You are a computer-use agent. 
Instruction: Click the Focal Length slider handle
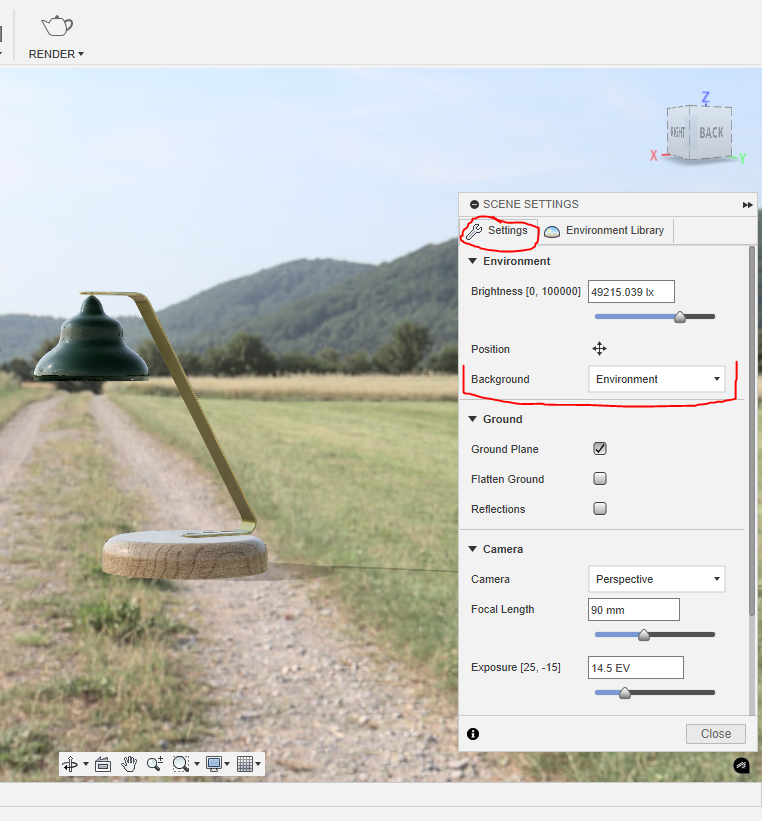[644, 635]
